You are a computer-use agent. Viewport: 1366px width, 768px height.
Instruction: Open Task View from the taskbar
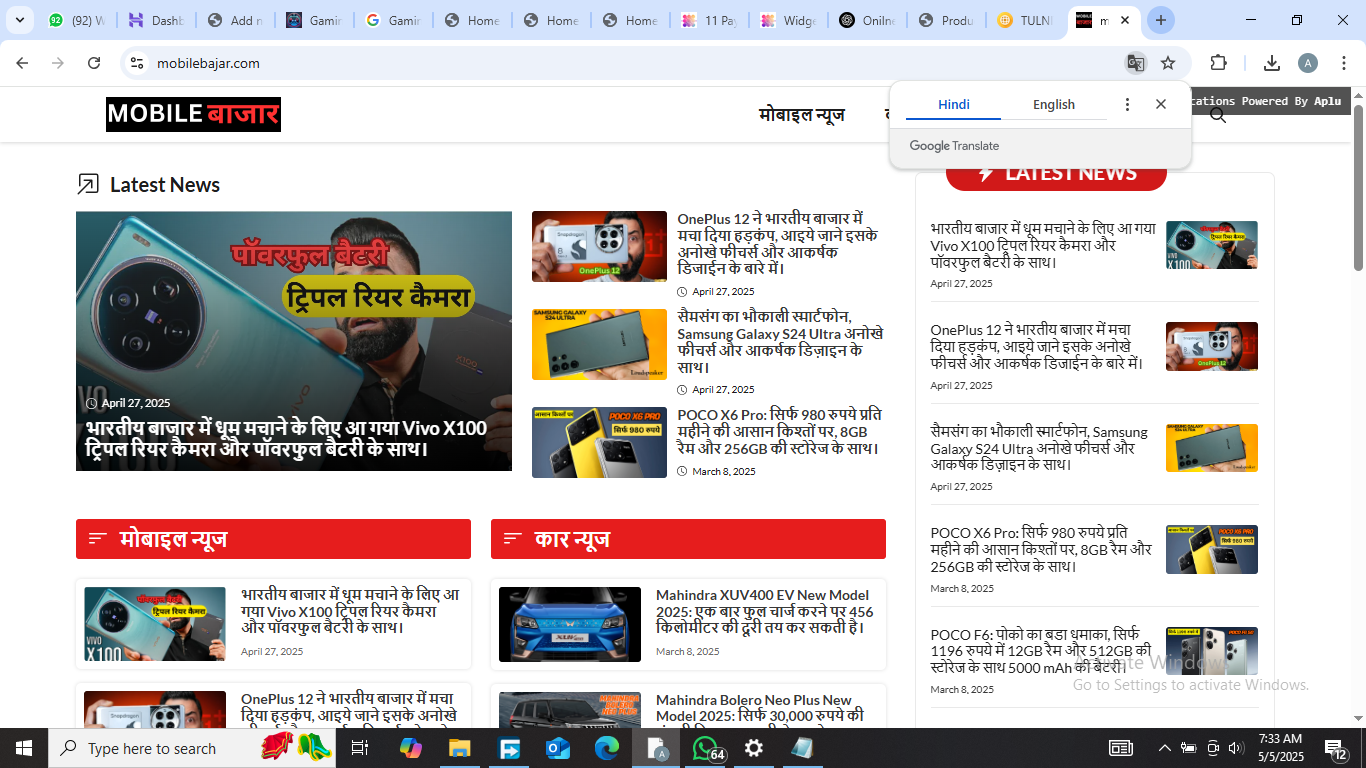pyautogui.click(x=360, y=748)
